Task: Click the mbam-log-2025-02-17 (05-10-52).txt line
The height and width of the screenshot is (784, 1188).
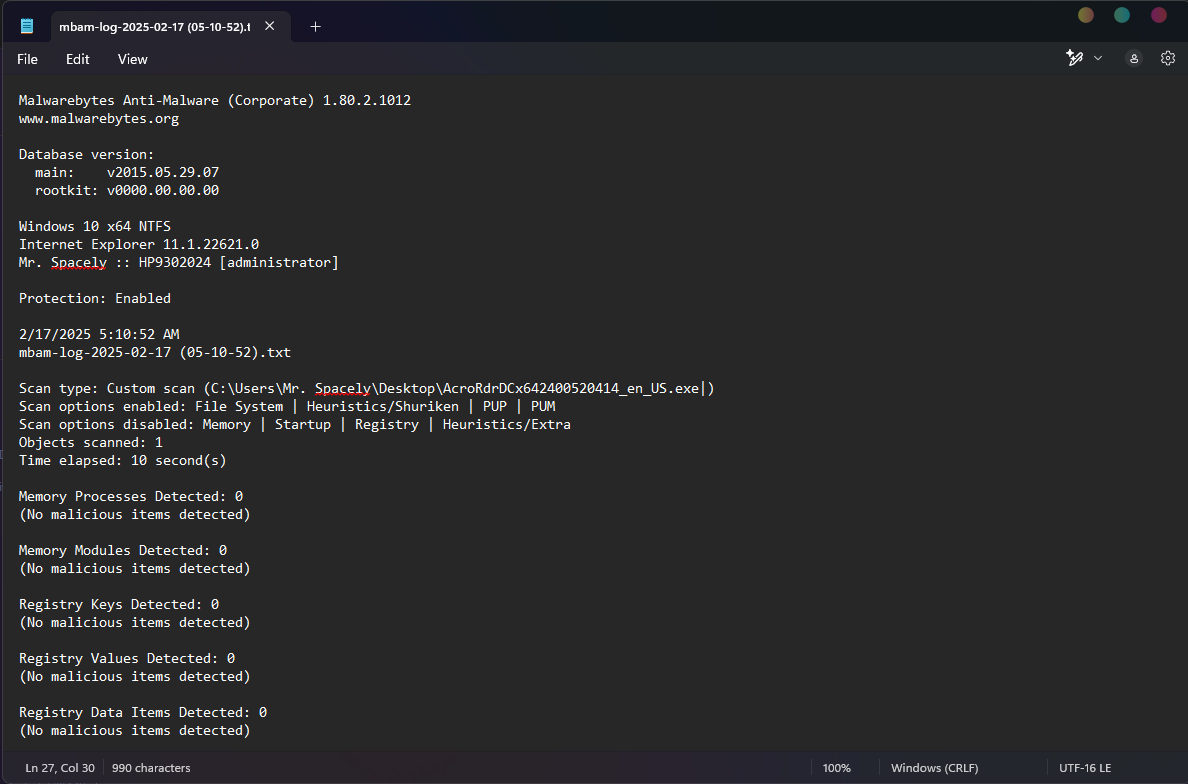Action: 155,352
